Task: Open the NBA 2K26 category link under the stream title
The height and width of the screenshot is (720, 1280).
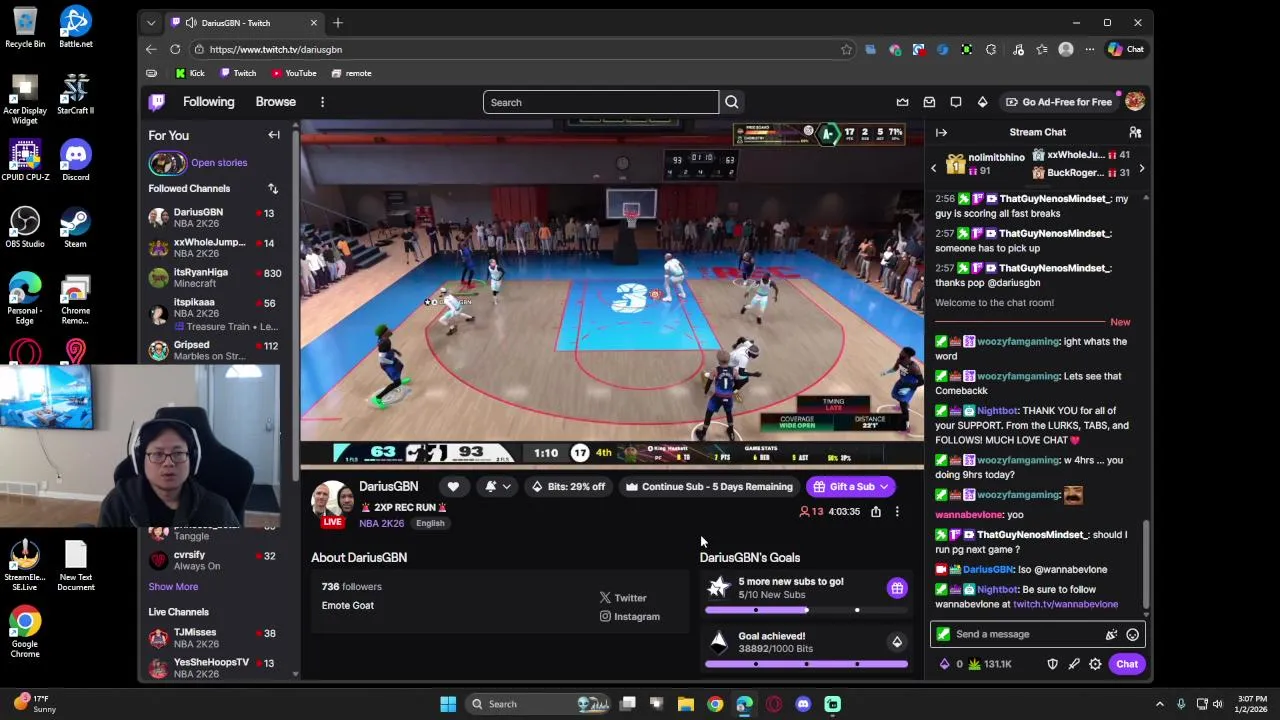Action: [x=382, y=524]
